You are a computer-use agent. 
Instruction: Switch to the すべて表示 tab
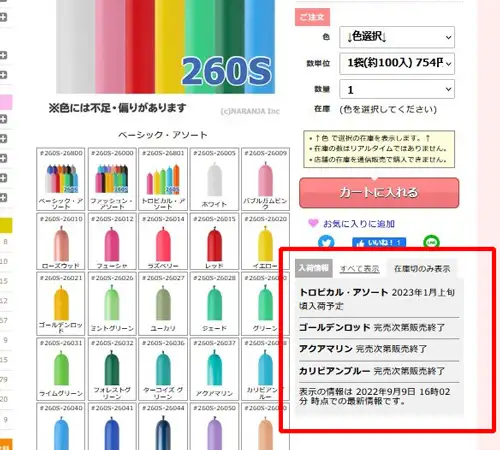click(x=359, y=269)
